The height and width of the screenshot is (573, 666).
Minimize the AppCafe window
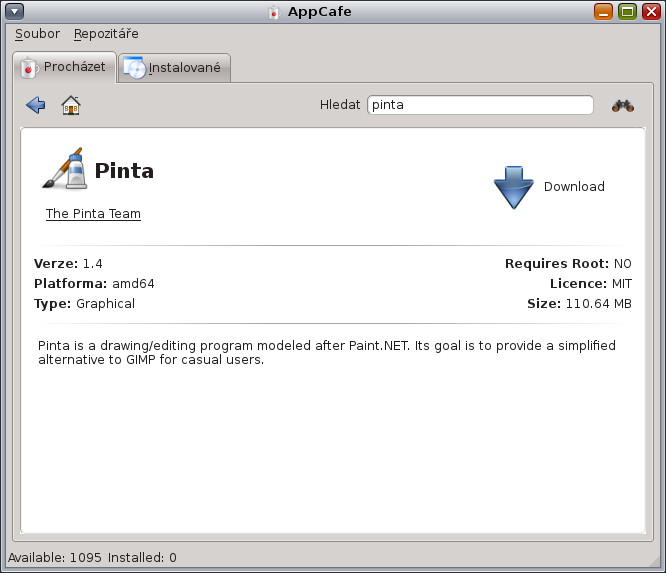(x=603, y=11)
